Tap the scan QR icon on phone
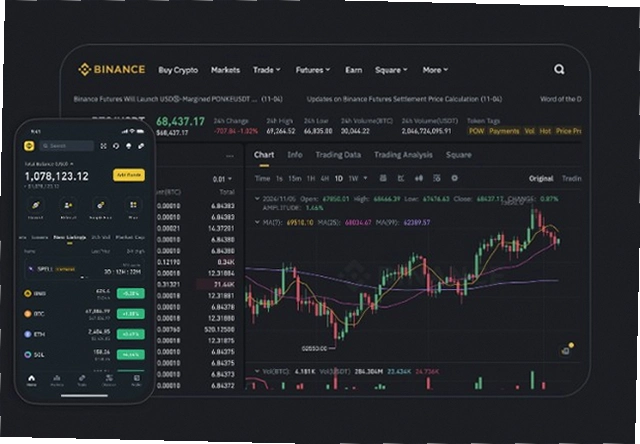640x444 pixels. point(103,146)
